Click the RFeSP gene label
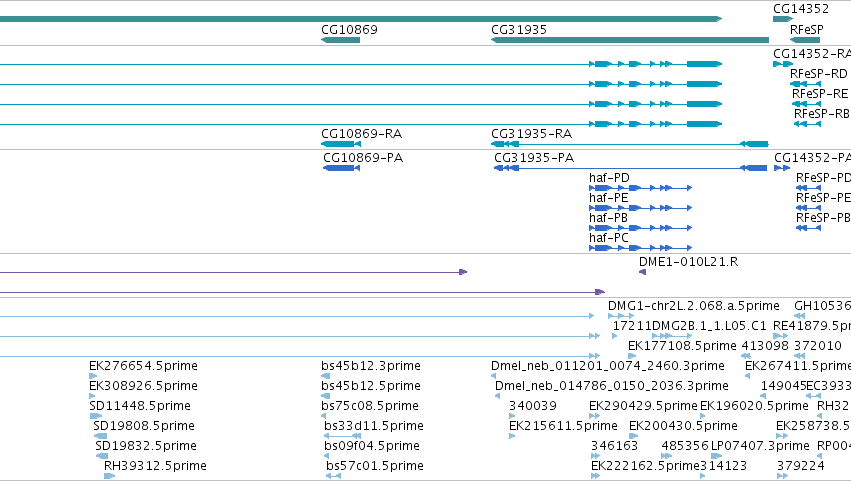Image resolution: width=851 pixels, height=481 pixels. pos(806,30)
